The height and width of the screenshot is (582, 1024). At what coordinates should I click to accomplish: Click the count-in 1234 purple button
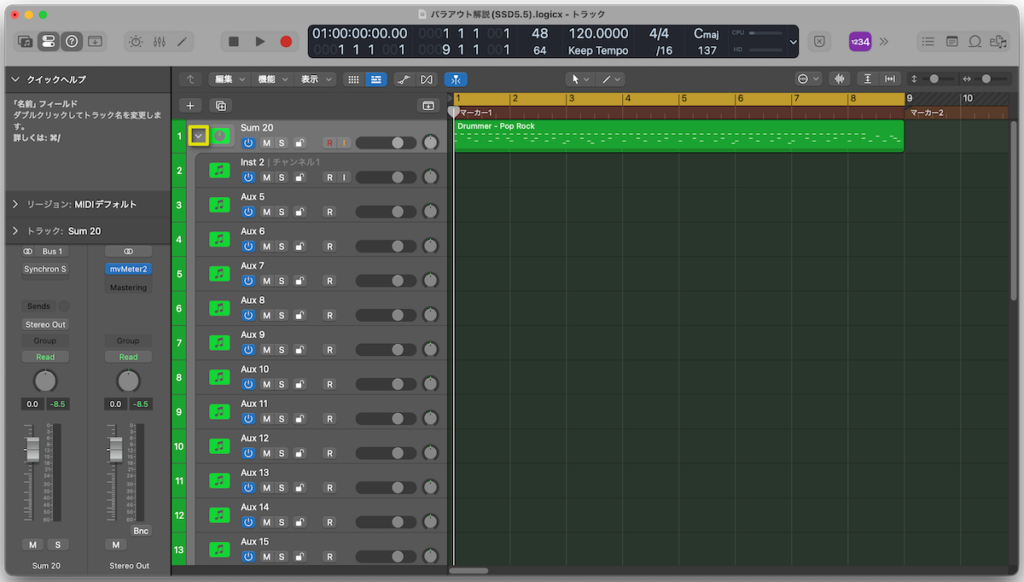[860, 42]
